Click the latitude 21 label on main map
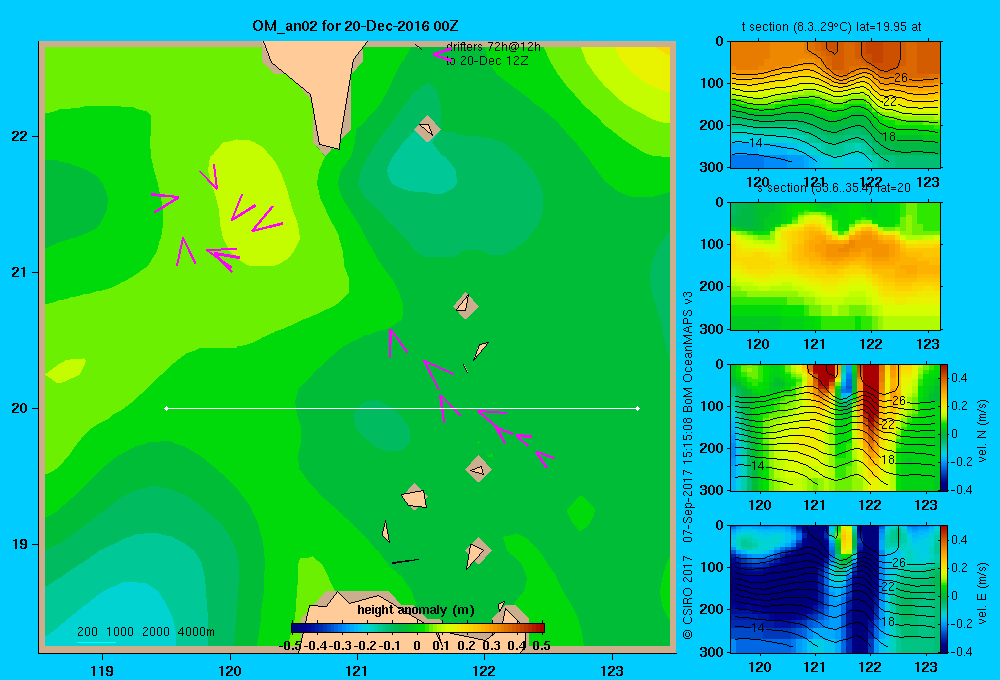This screenshot has width=1000, height=680. click(x=20, y=272)
